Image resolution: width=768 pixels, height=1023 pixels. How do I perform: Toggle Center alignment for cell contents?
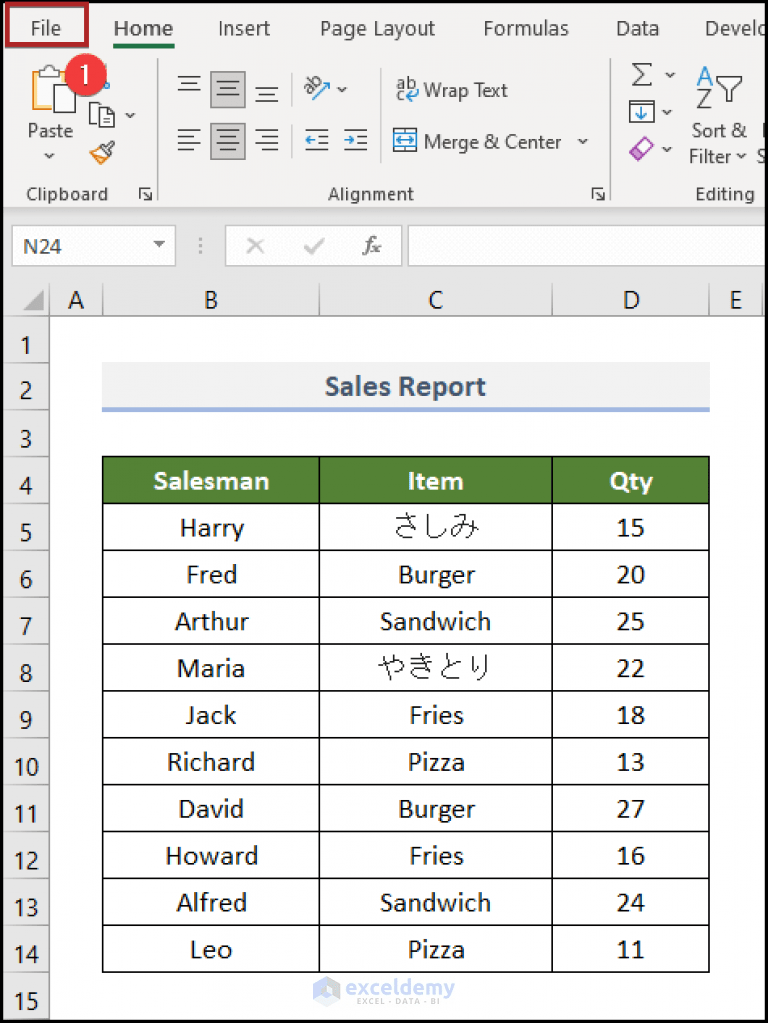pos(228,141)
